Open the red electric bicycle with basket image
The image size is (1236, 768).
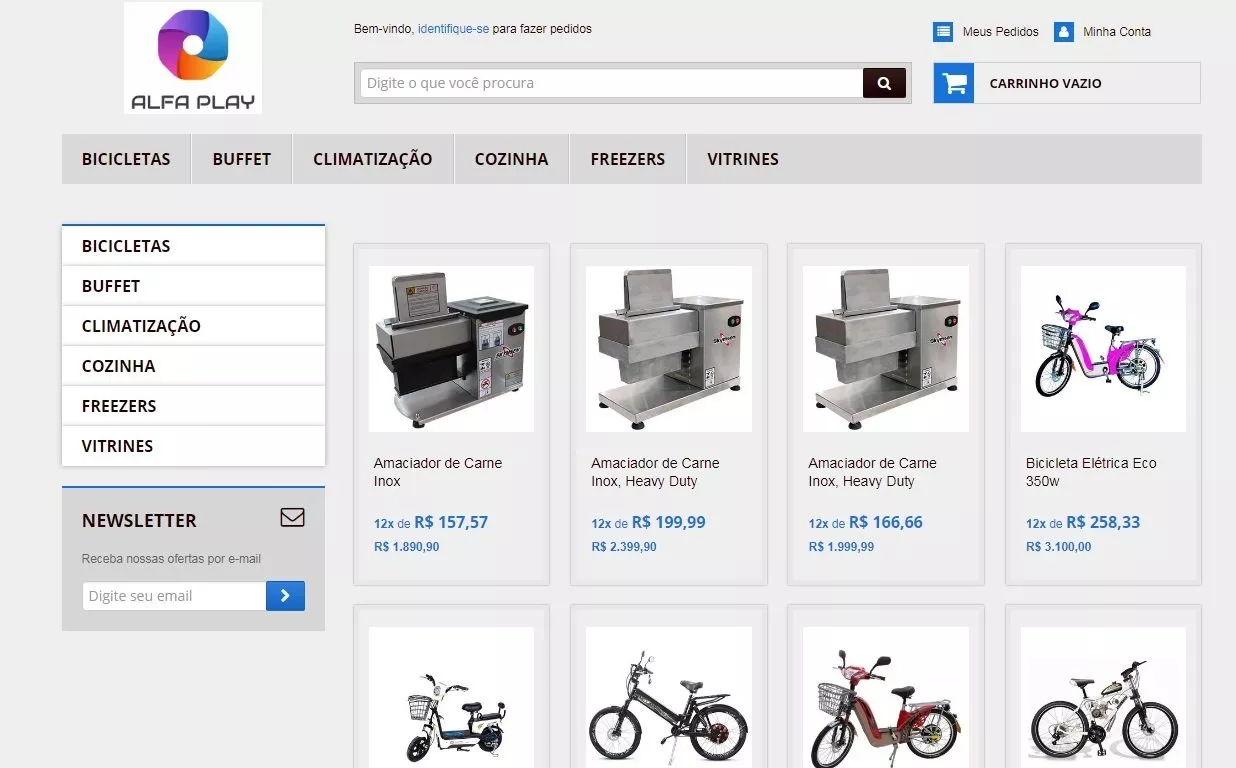pyautogui.click(x=886, y=697)
